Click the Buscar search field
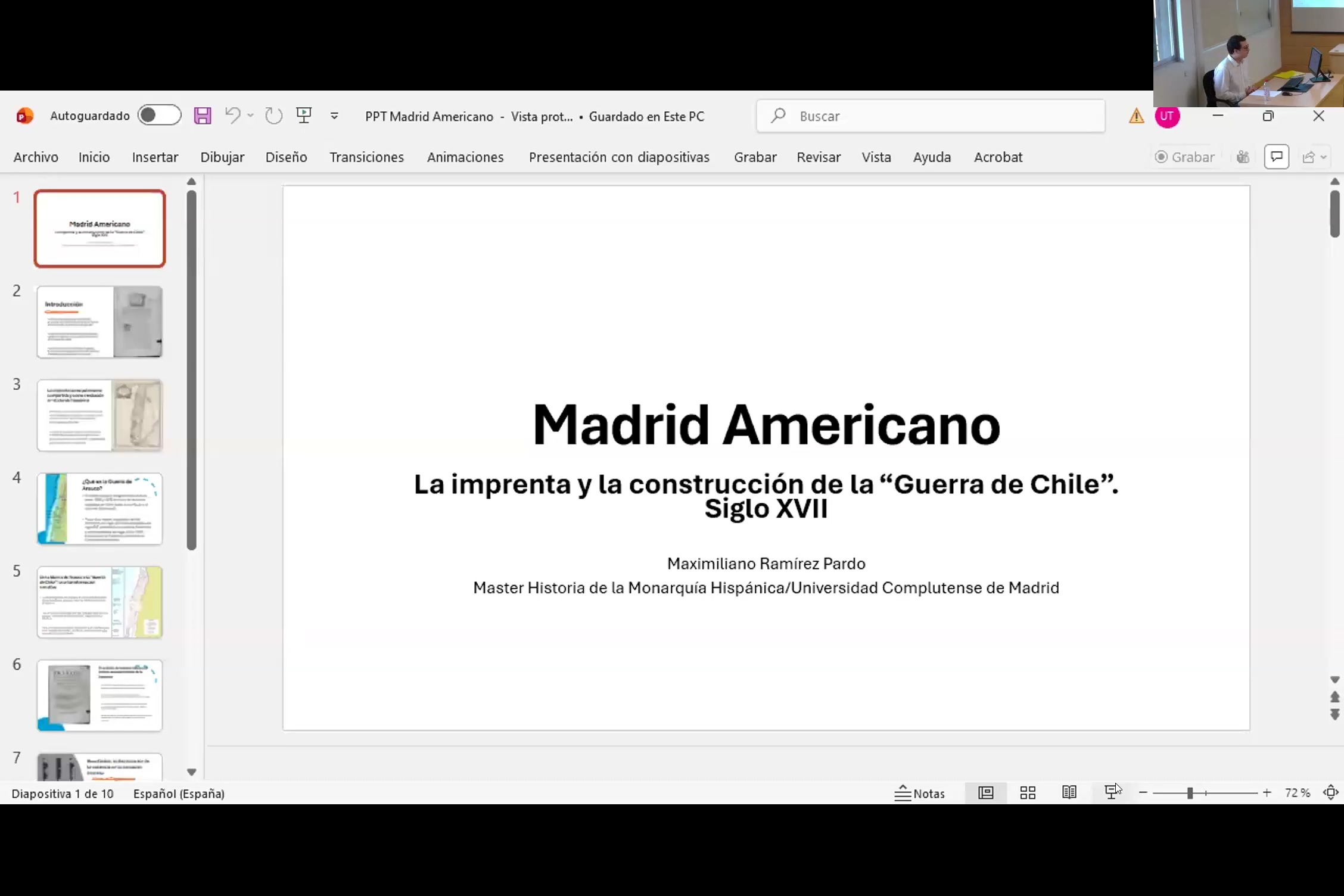Viewport: 1344px width, 896px height. point(931,116)
